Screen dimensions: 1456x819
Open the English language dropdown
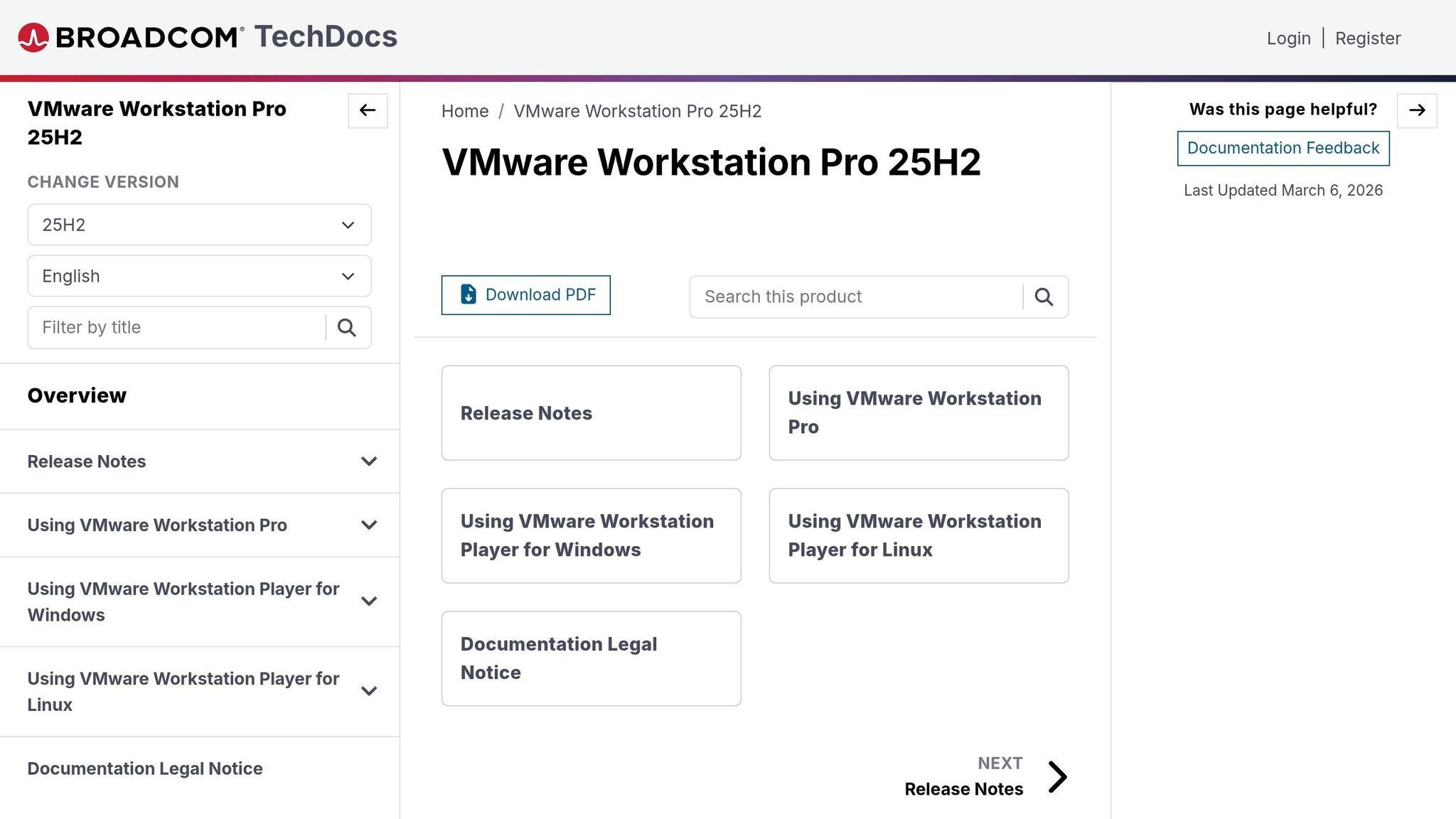point(199,276)
